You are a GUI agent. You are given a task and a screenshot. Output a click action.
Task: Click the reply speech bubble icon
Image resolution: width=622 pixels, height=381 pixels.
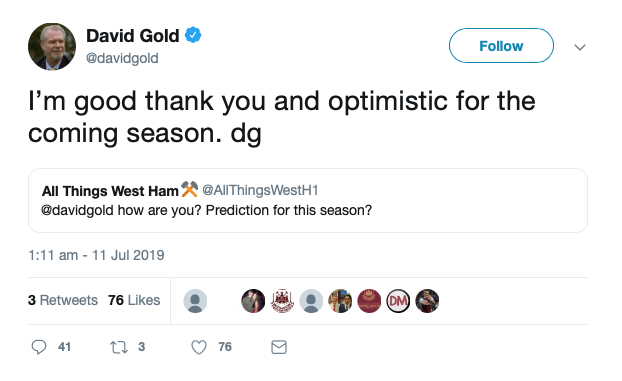[x=39, y=347]
